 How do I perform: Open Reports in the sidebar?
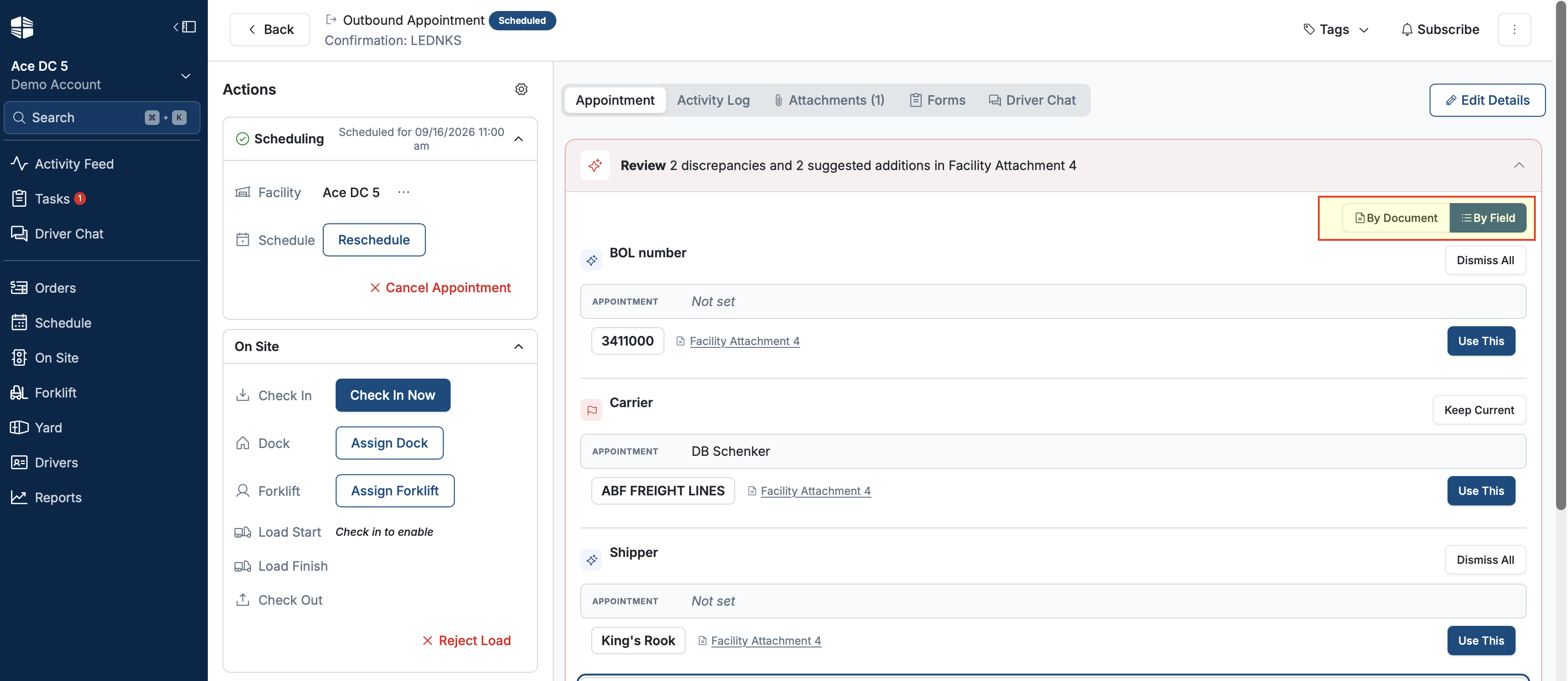click(x=58, y=497)
